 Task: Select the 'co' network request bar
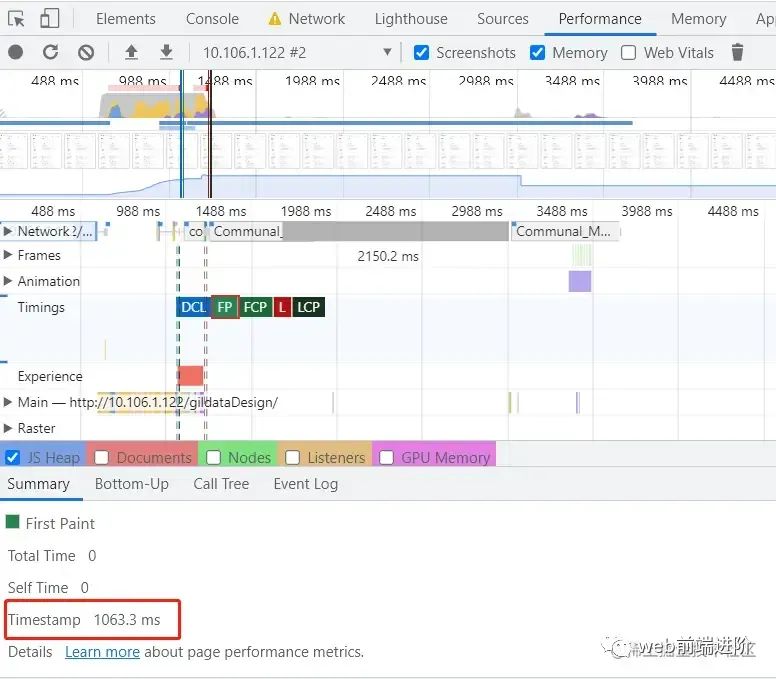pos(195,231)
